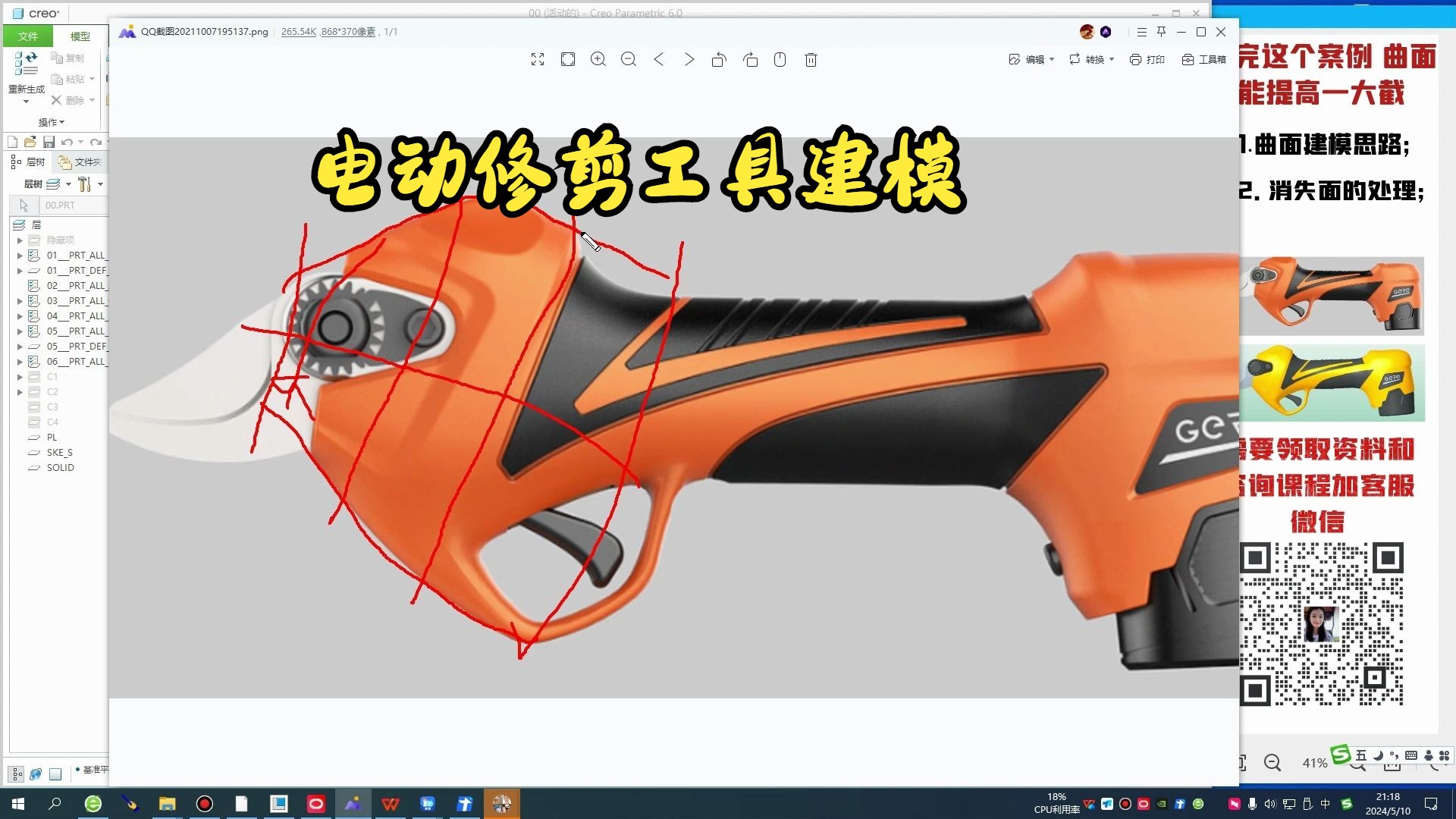This screenshot has width=1456, height=819.
Task: Open the 转换 convert dropdown
Action: point(1091,59)
